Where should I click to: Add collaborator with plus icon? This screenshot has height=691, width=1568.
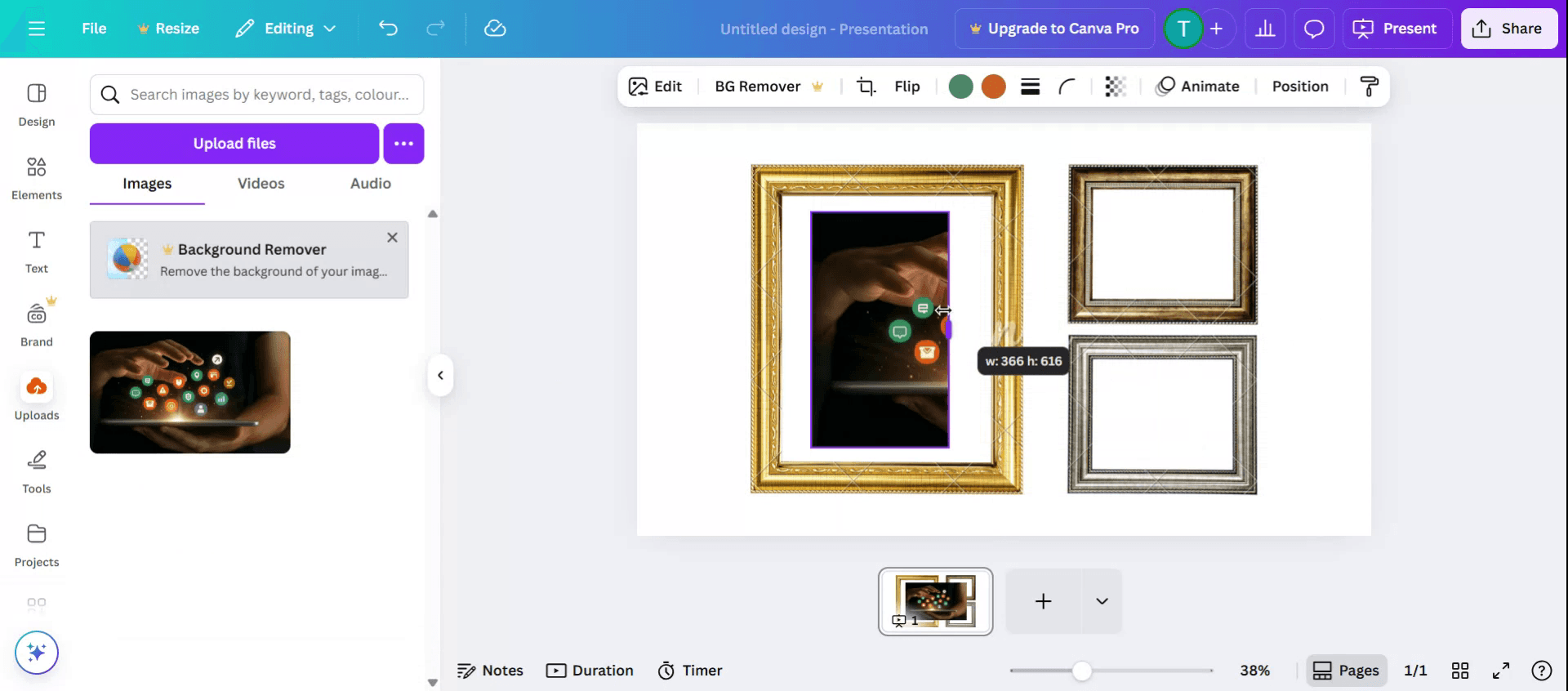pos(1216,29)
